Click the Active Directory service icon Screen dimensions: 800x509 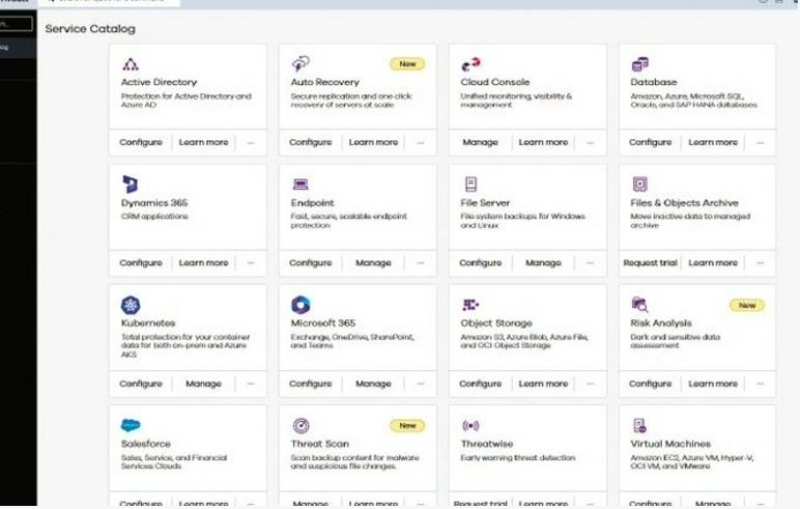coord(130,64)
